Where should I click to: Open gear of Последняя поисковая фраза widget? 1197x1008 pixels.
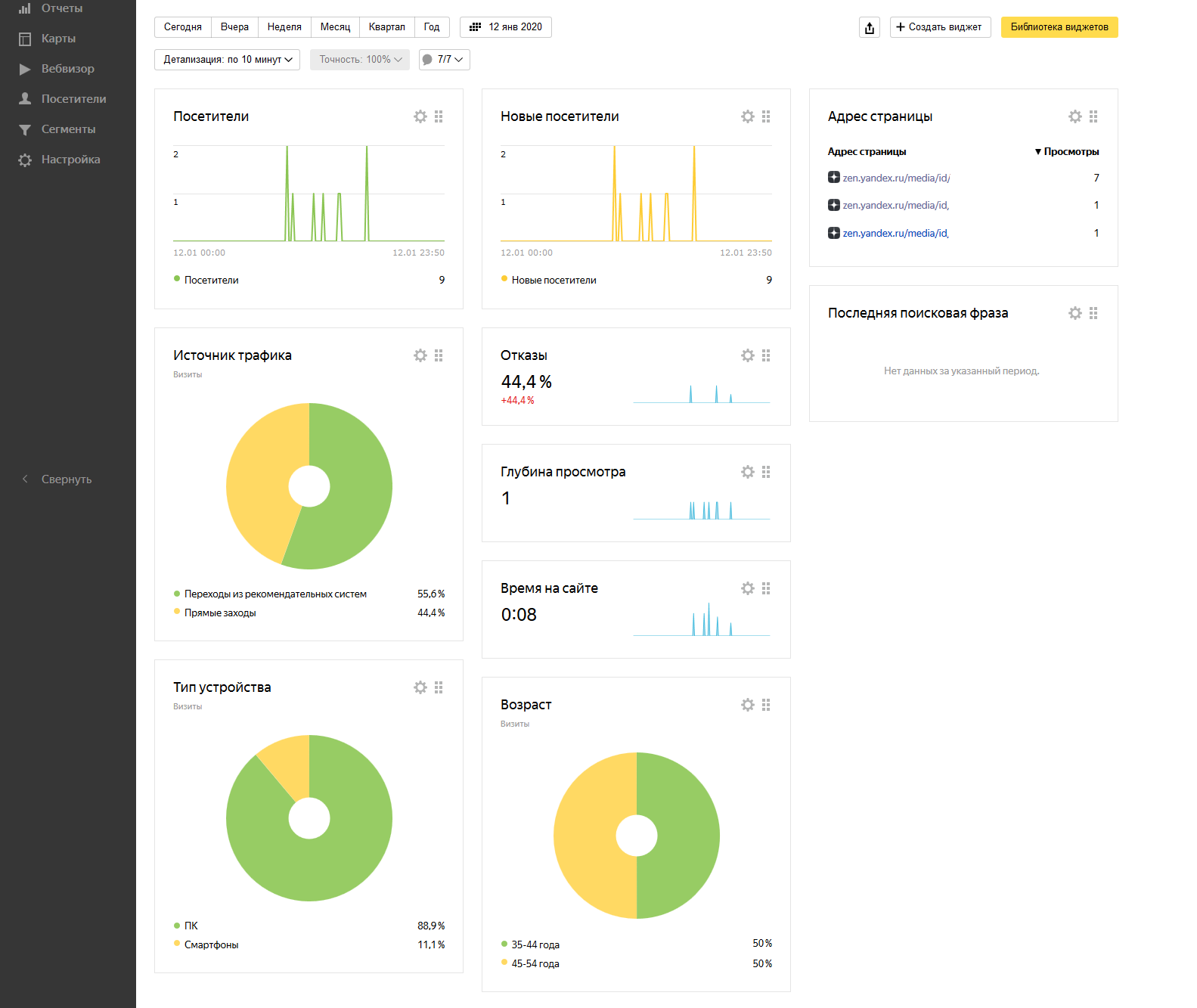1075,313
